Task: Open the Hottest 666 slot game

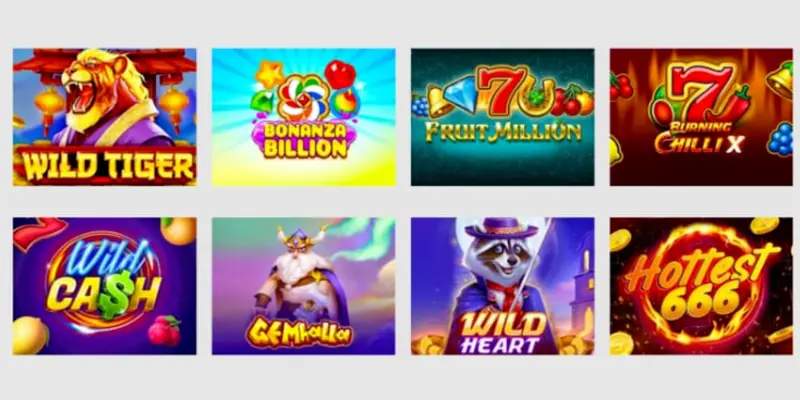Action: click(701, 286)
